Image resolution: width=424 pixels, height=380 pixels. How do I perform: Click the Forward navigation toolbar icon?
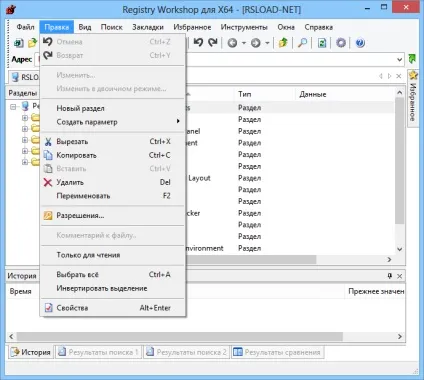[x=256, y=43]
